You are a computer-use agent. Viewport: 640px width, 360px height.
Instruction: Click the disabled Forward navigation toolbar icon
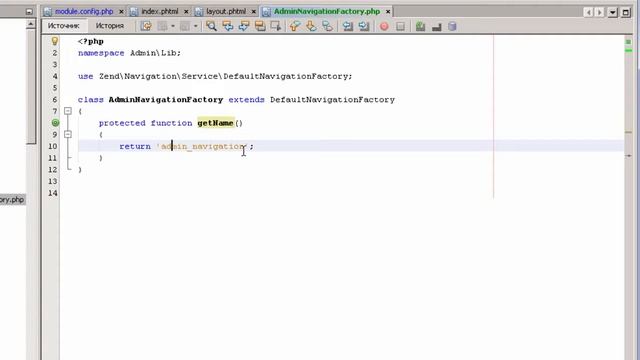pyautogui.click(x=185, y=26)
